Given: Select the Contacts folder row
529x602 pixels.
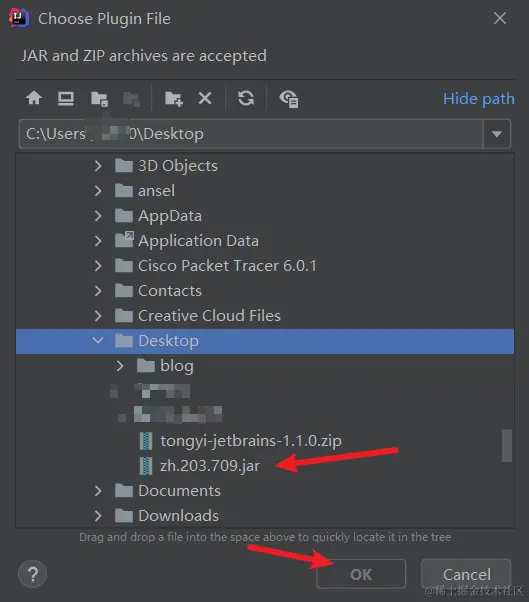Looking at the screenshot, I should [265, 291].
